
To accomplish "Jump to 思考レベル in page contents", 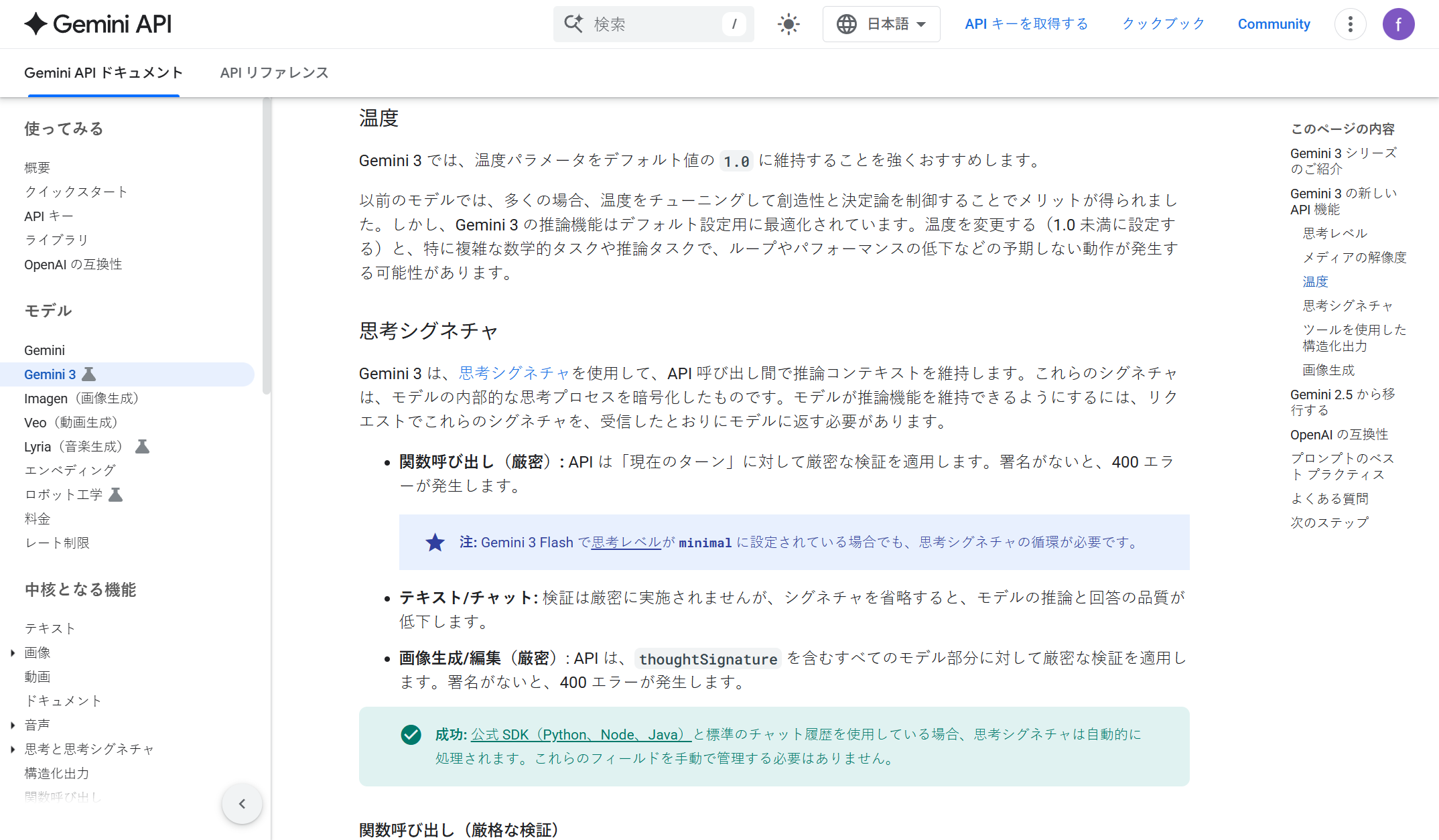I will click(x=1335, y=233).
